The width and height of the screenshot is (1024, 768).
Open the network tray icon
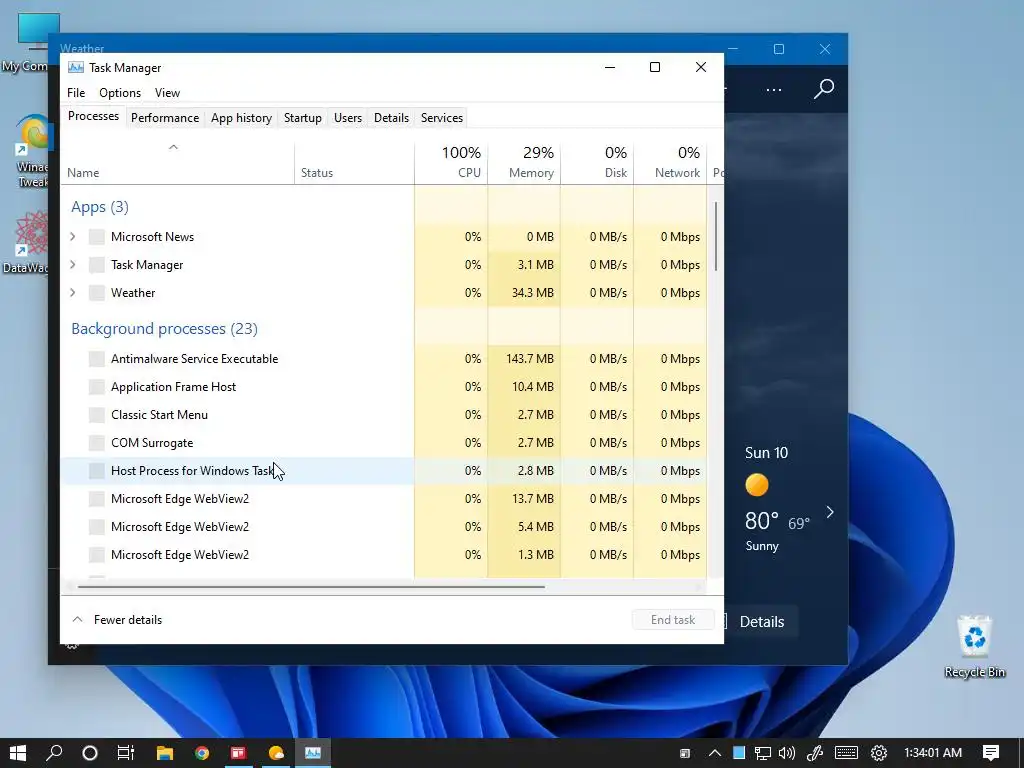762,753
